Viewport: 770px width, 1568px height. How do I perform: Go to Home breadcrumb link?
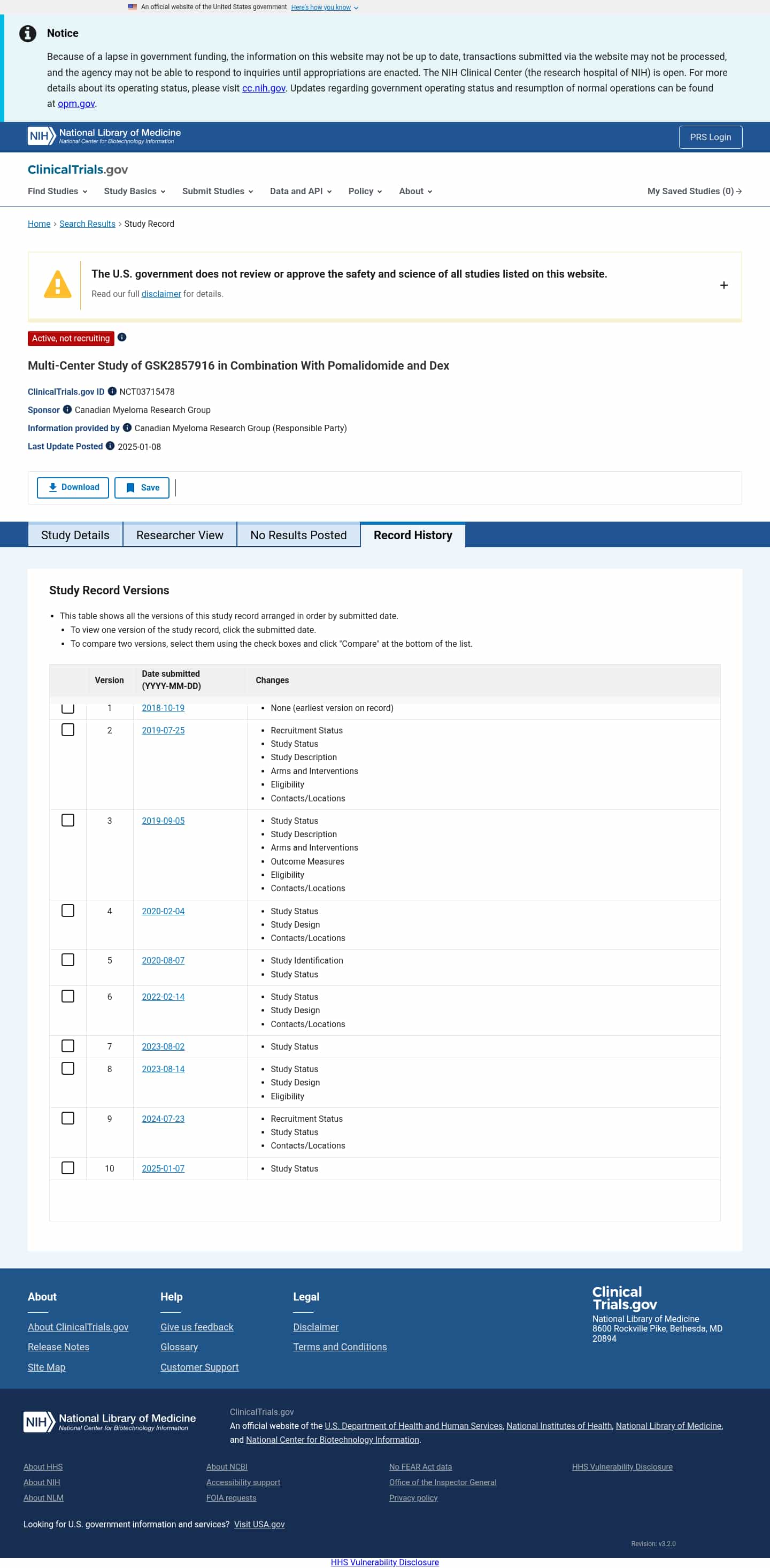pos(39,224)
